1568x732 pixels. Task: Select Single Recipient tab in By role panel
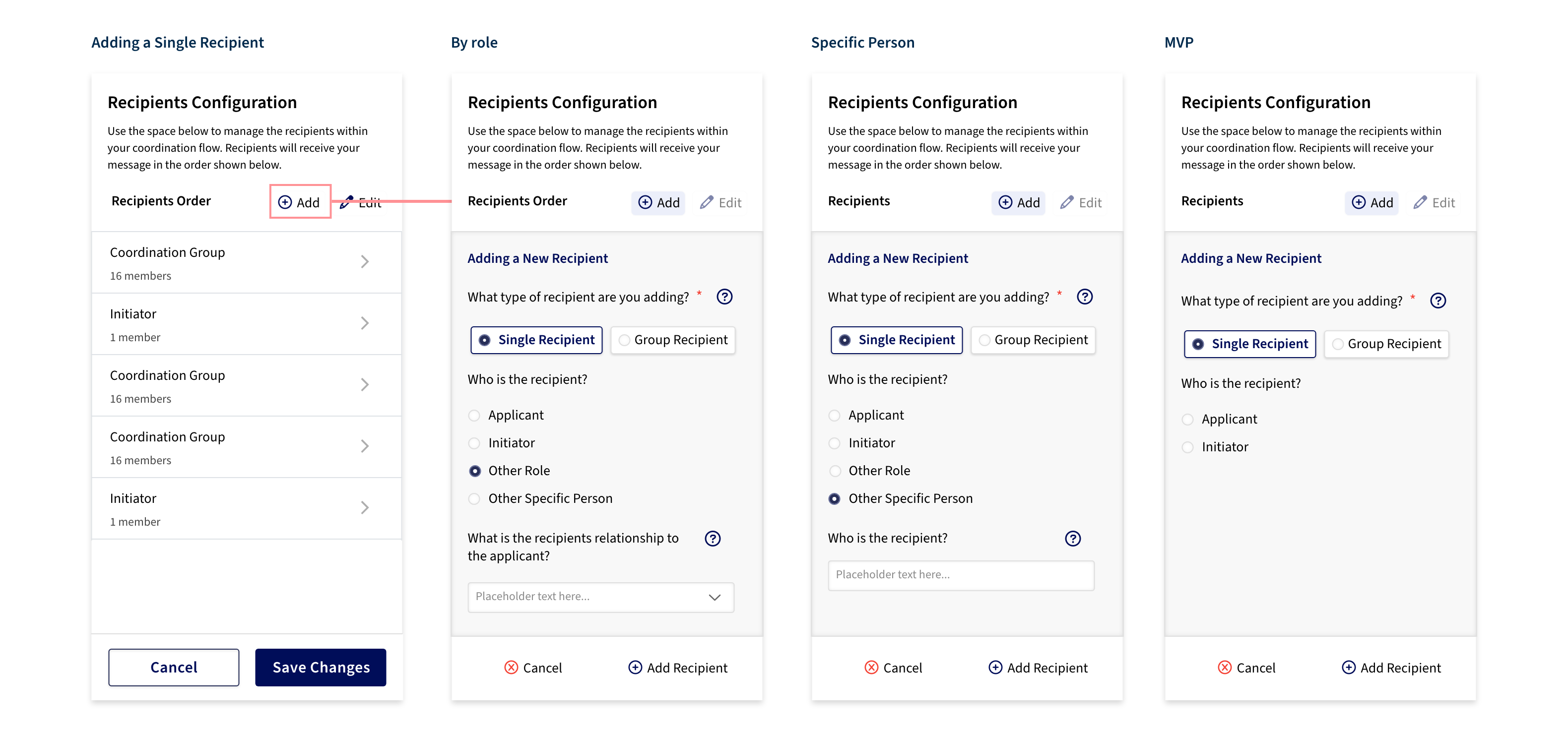click(x=536, y=340)
